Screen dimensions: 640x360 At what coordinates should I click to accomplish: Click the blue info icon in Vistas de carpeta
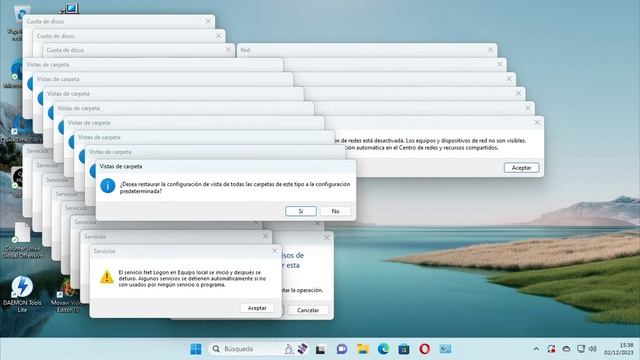[108, 186]
